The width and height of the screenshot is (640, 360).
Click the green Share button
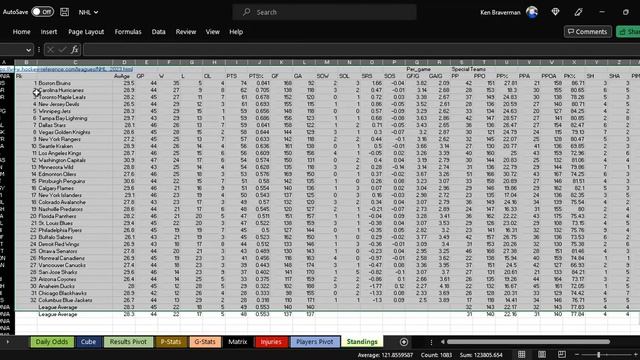pos(628,31)
